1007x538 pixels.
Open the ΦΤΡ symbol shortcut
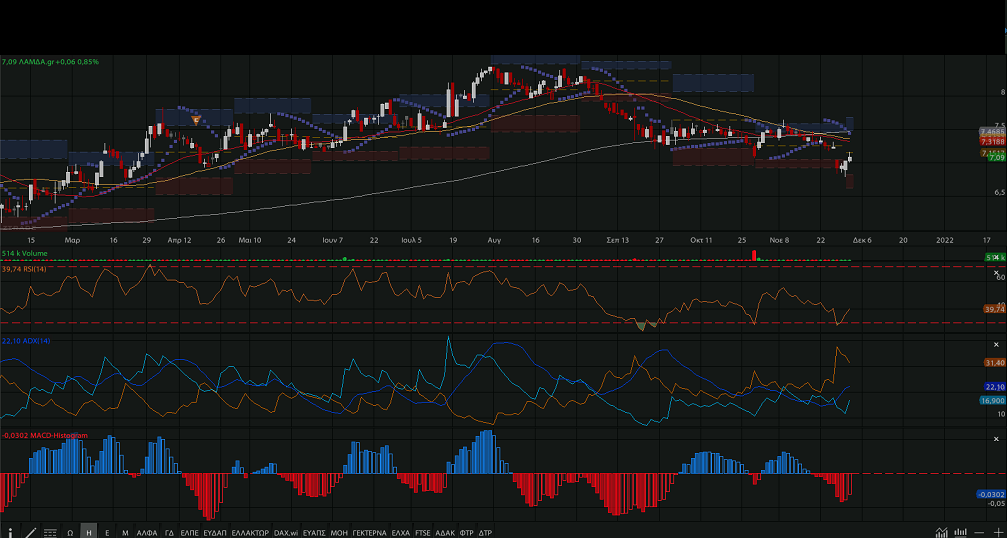(x=467, y=533)
